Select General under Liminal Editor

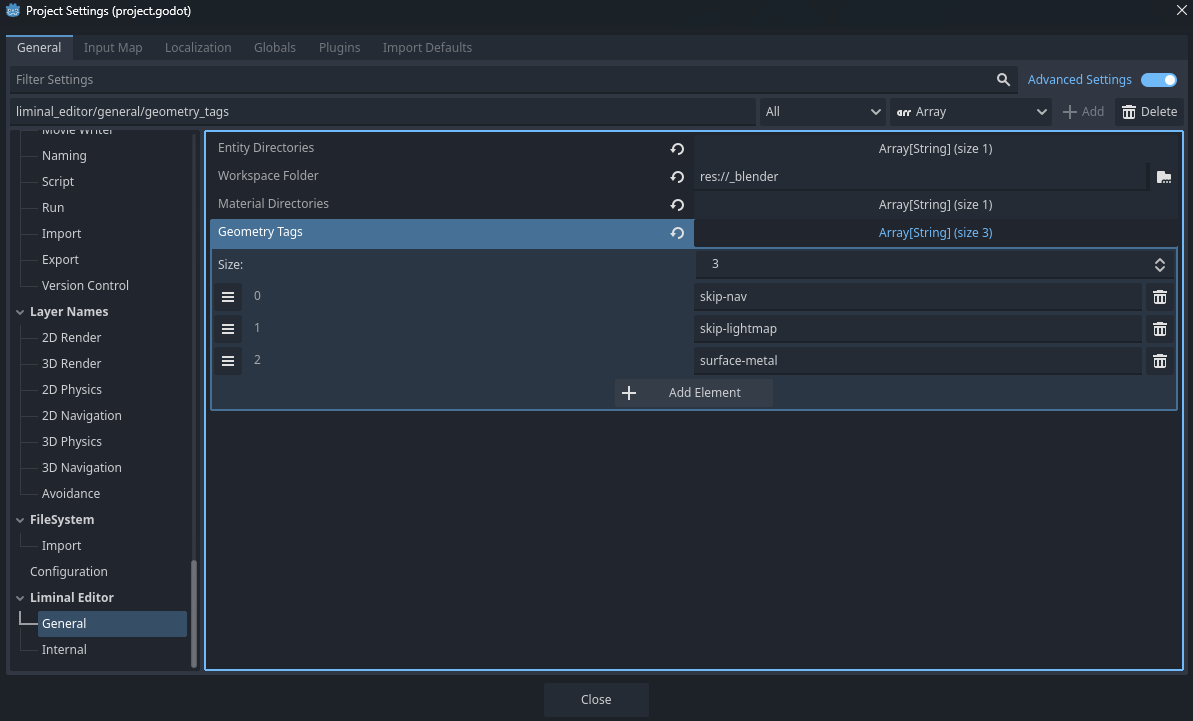coord(112,624)
